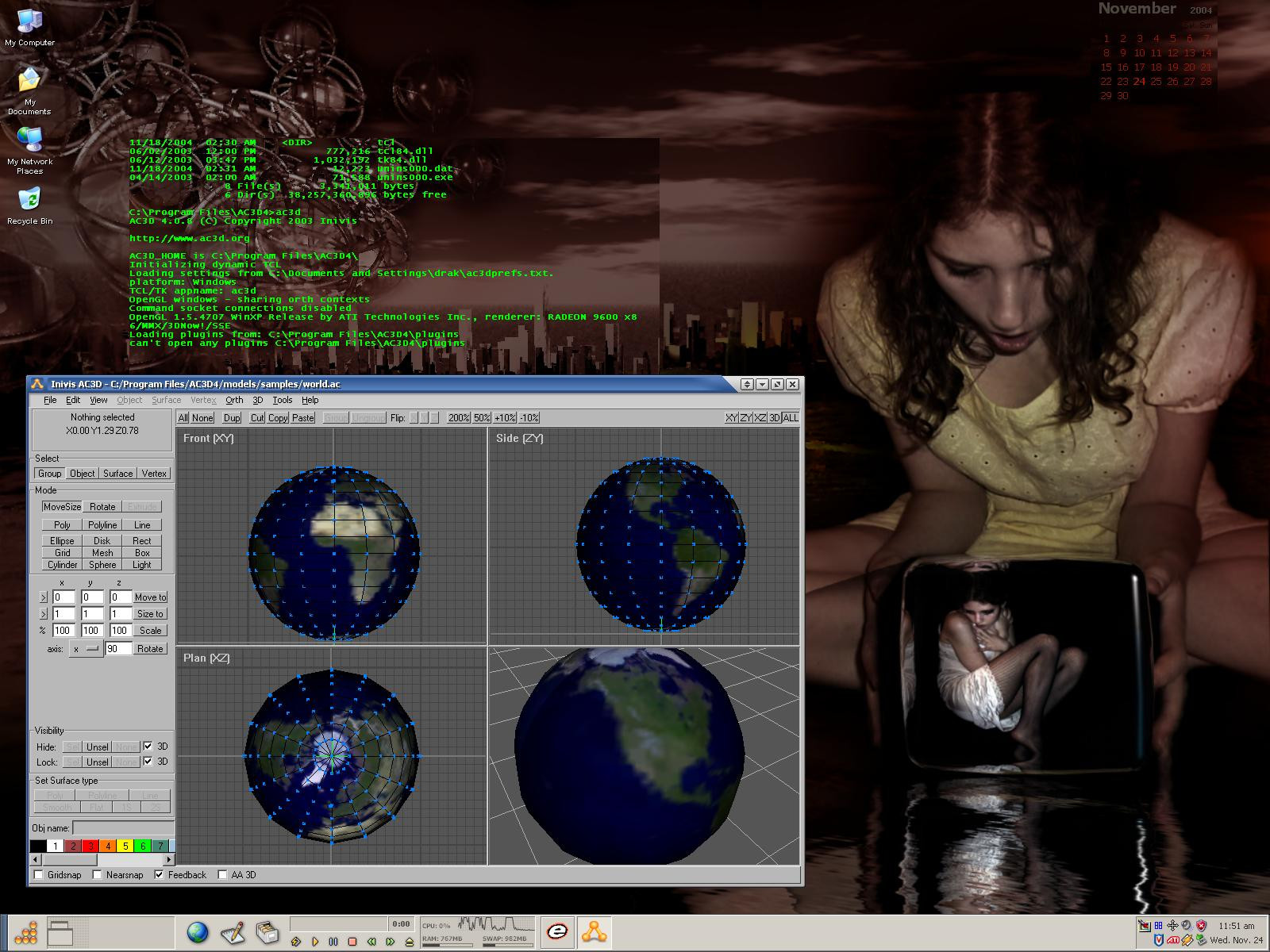Image resolution: width=1270 pixels, height=952 pixels.
Task: Click the speaker volume tray icon
Action: click(x=1187, y=926)
